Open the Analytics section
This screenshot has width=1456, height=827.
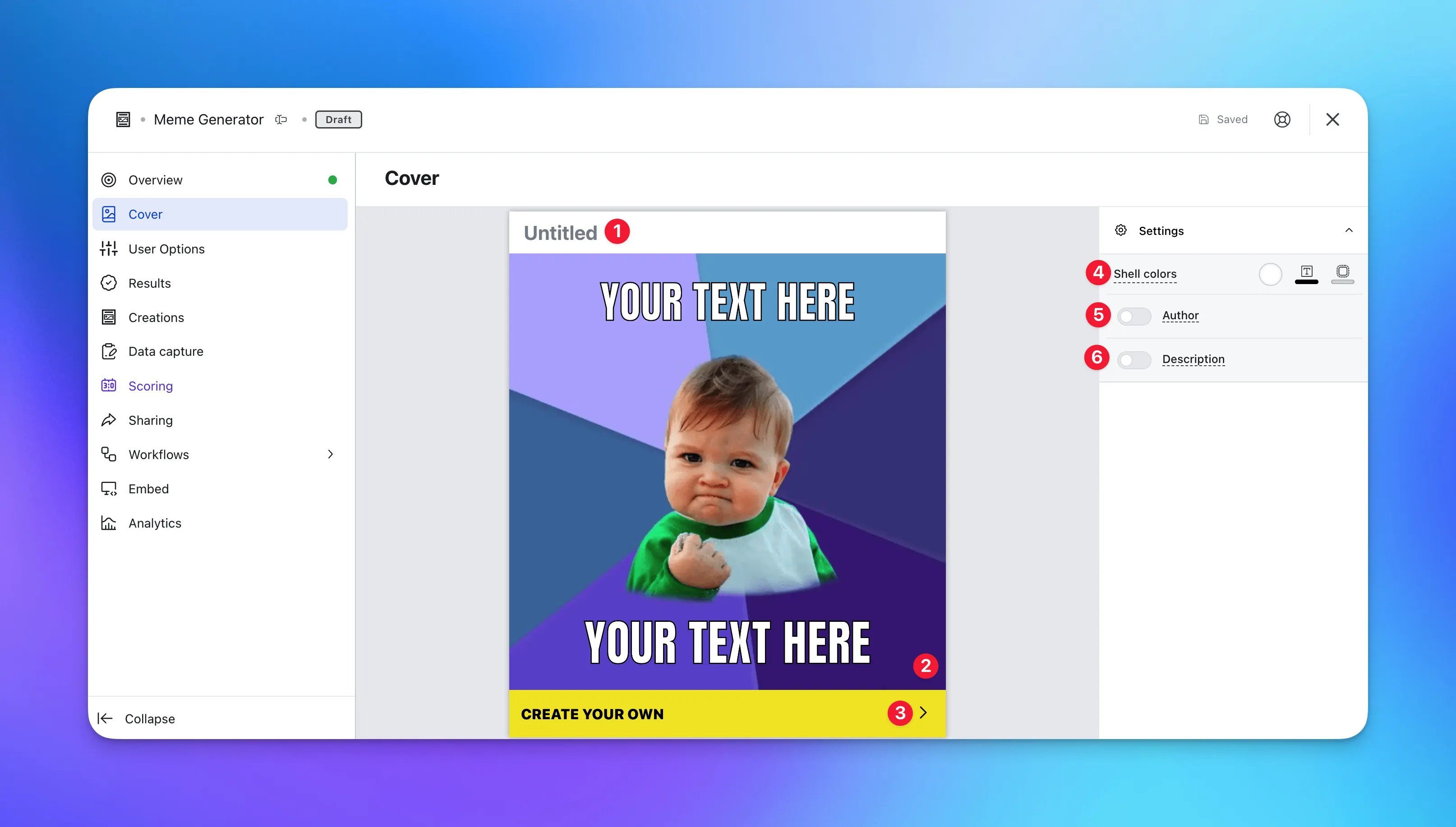(x=220, y=523)
